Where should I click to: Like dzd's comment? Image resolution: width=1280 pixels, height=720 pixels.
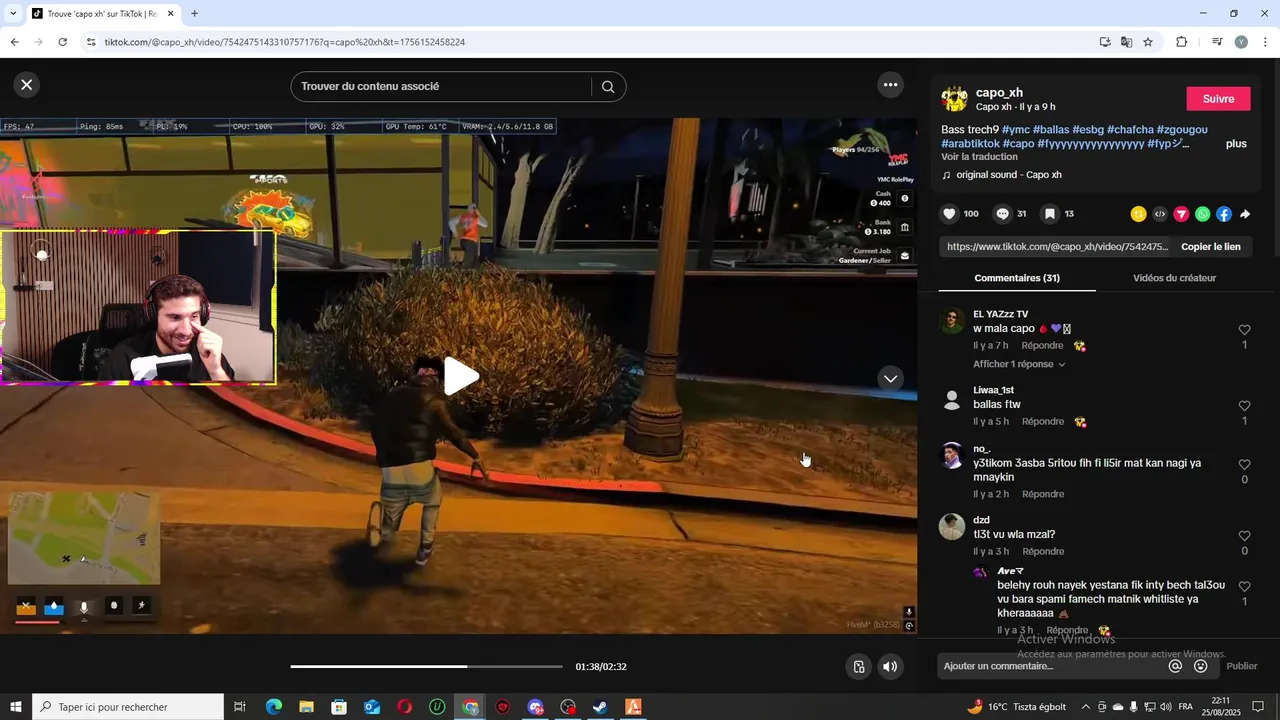pos(1244,536)
